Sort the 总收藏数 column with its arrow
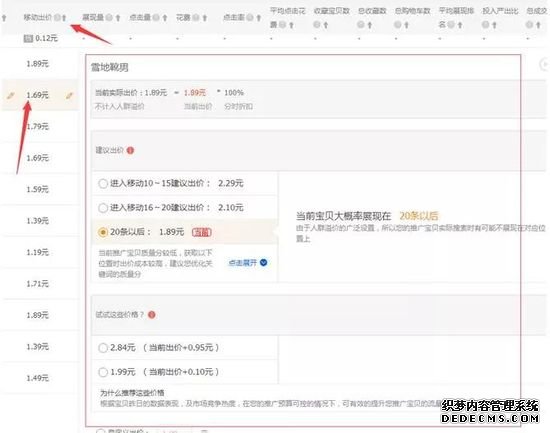550x433 pixels. point(369,25)
